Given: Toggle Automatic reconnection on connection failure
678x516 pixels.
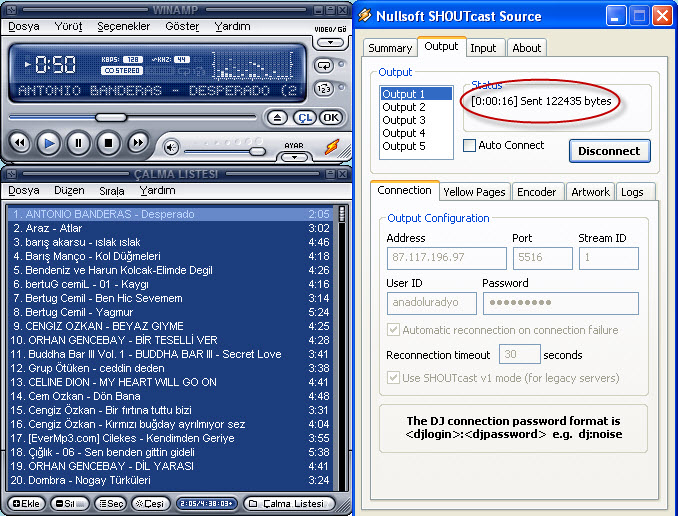Looking at the screenshot, I should point(393,330).
